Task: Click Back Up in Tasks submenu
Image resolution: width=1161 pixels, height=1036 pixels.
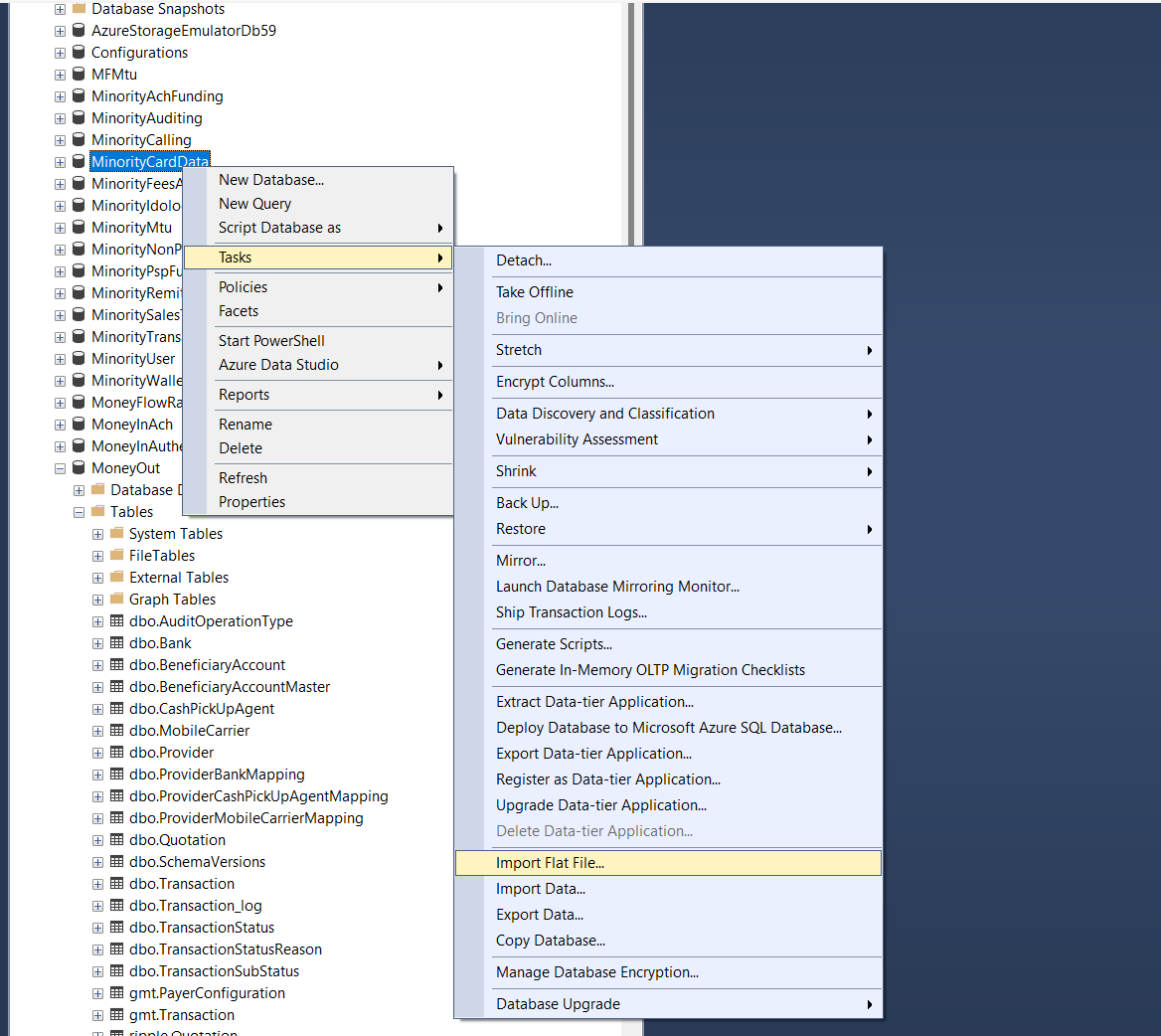Action: (527, 503)
